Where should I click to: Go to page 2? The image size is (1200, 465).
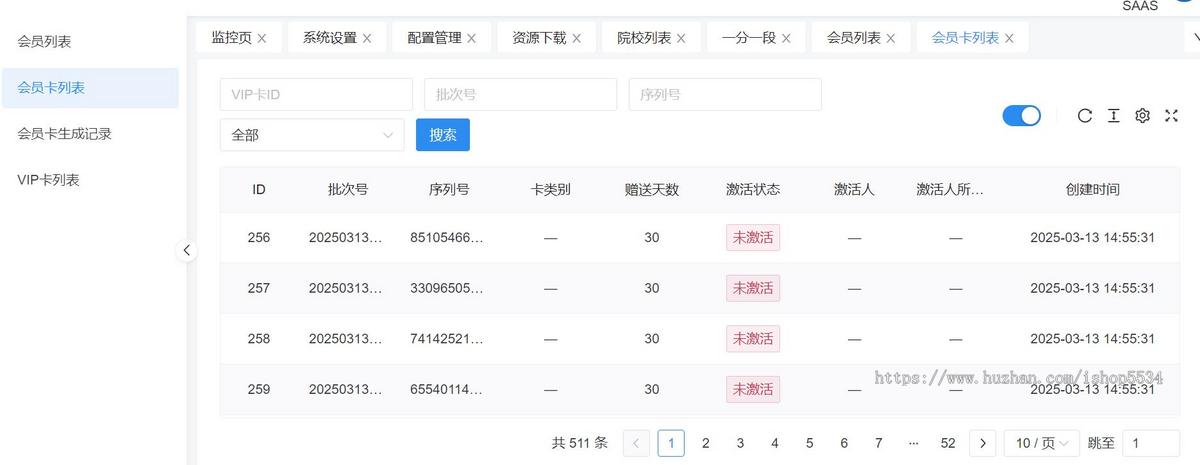point(706,443)
